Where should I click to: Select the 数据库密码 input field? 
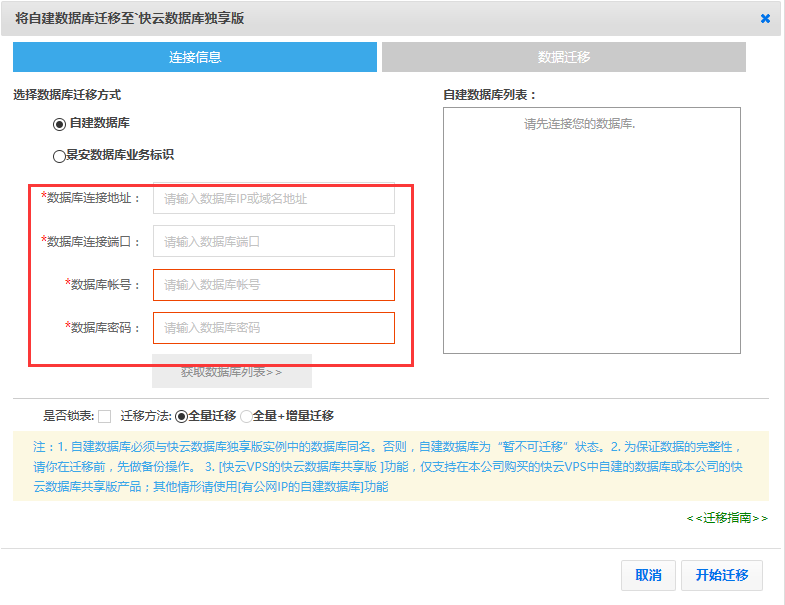coord(273,328)
